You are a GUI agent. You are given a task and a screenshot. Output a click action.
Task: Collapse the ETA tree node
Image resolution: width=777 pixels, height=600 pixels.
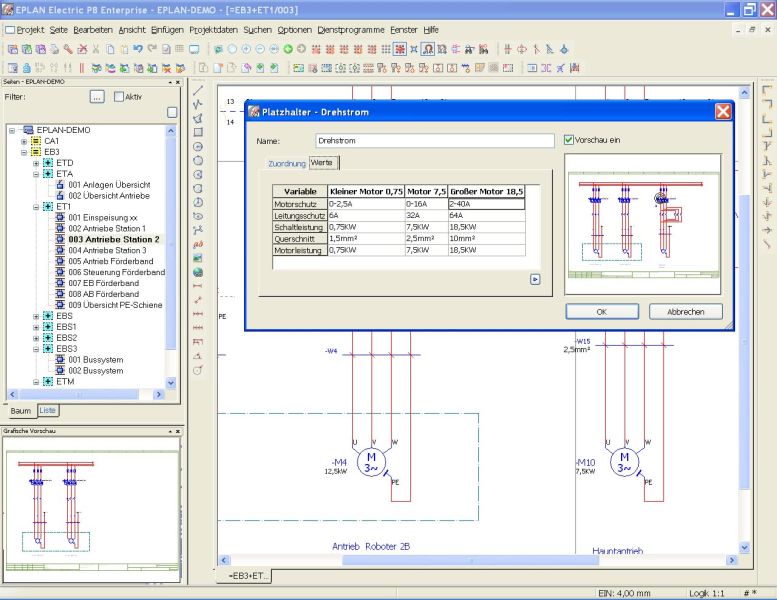coord(36,174)
